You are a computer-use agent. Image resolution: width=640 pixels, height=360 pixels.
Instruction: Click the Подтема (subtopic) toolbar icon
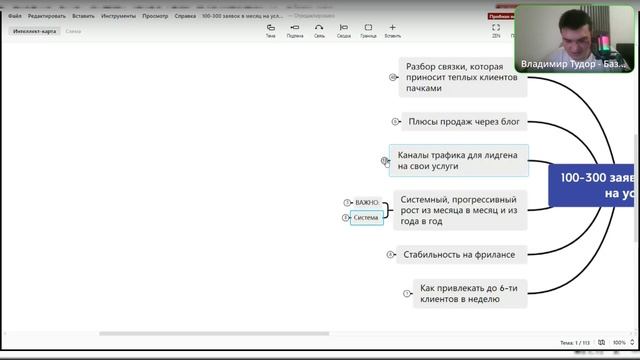[x=295, y=31]
